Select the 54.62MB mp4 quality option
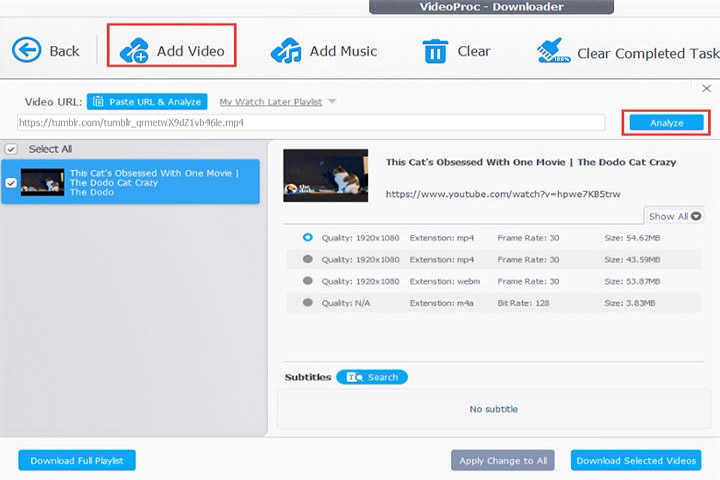 click(x=308, y=237)
